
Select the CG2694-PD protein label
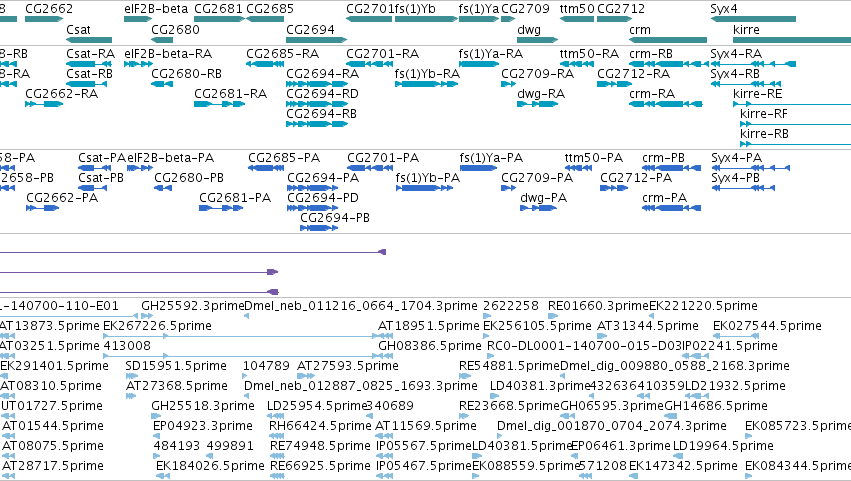pyautogui.click(x=323, y=198)
